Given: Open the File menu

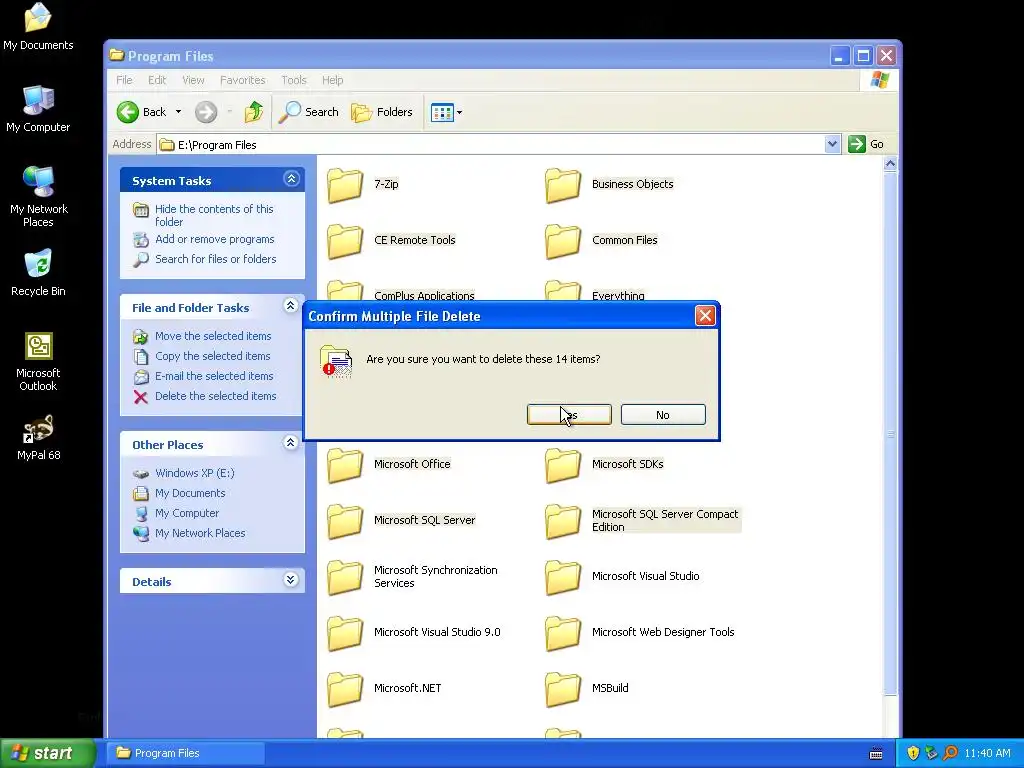Looking at the screenshot, I should click(x=124, y=80).
